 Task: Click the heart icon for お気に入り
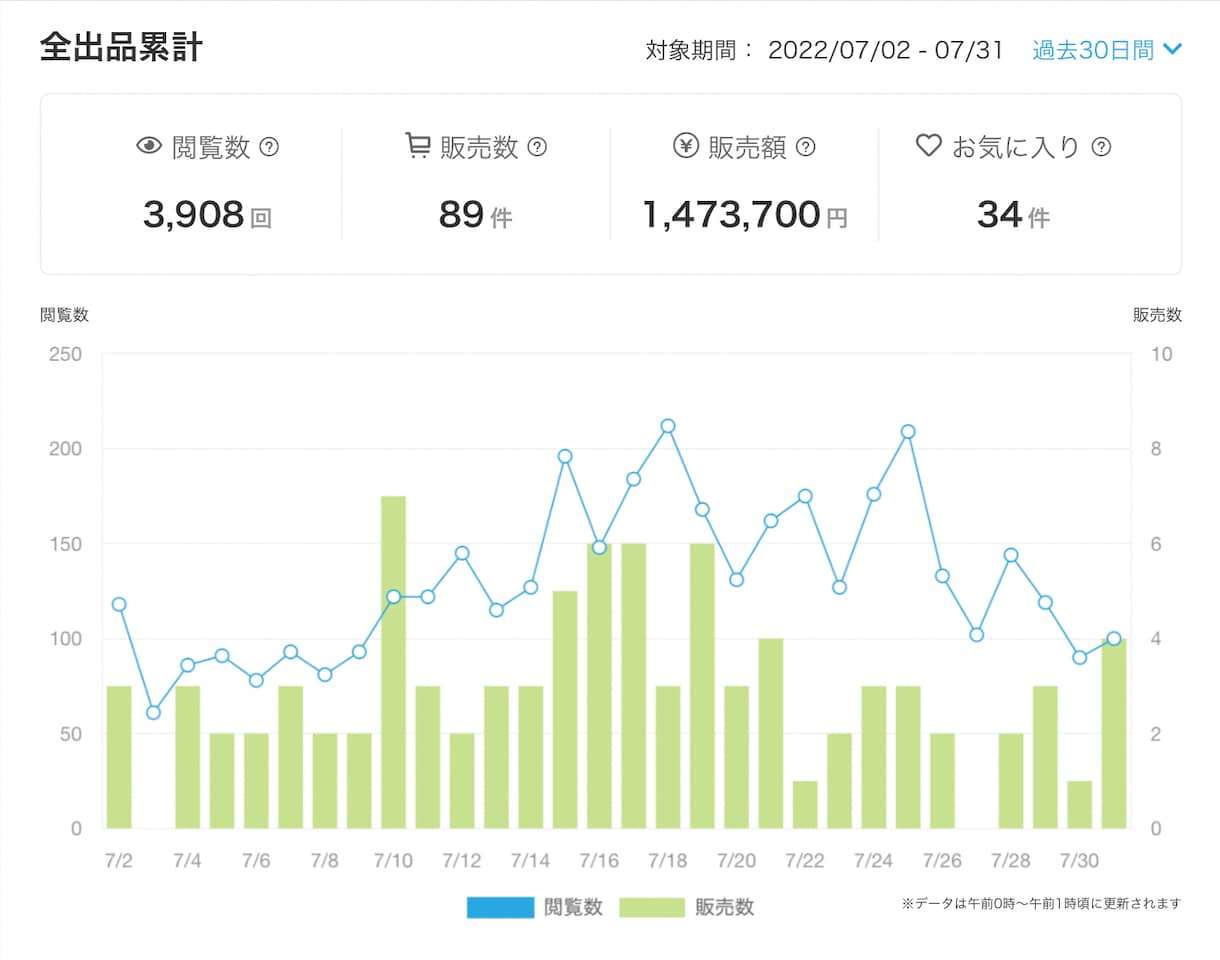929,146
